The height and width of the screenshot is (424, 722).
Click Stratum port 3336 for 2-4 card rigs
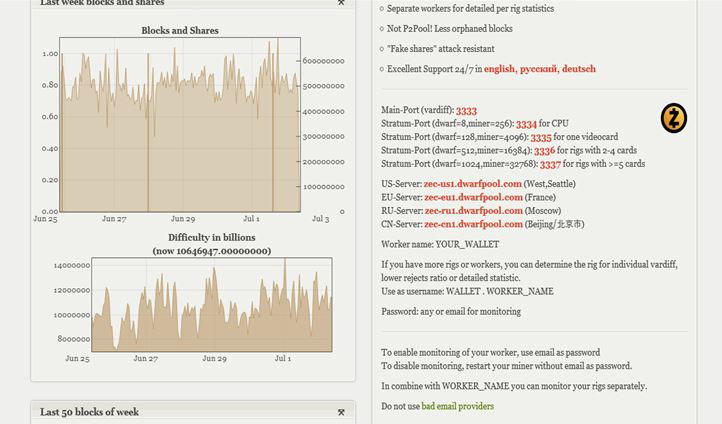(544, 151)
